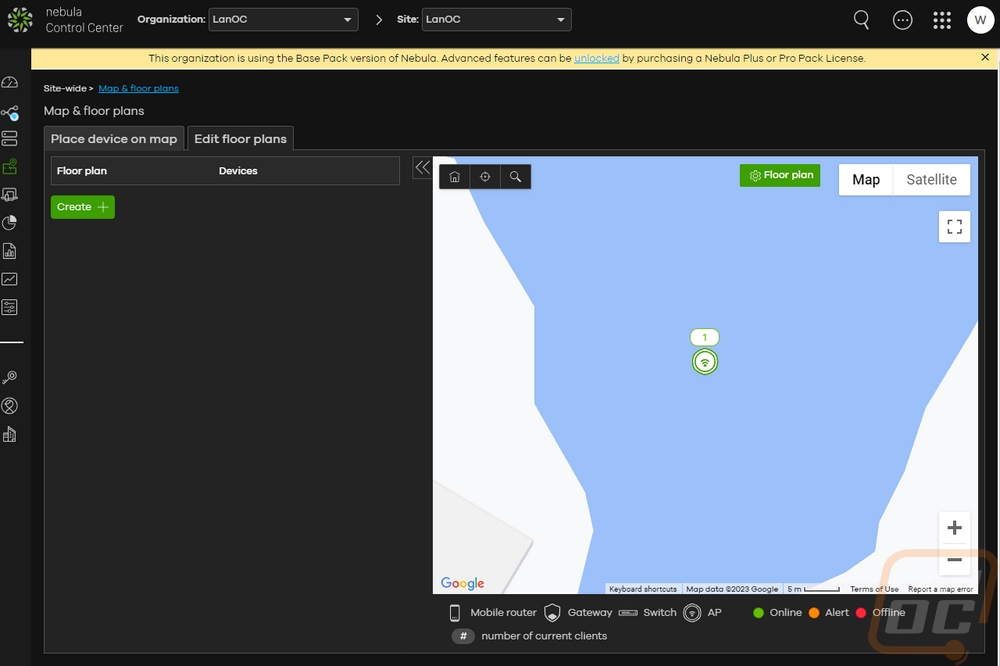Screen dimensions: 1000x666
Task: Select the Place device on map tab
Action: 114,138
